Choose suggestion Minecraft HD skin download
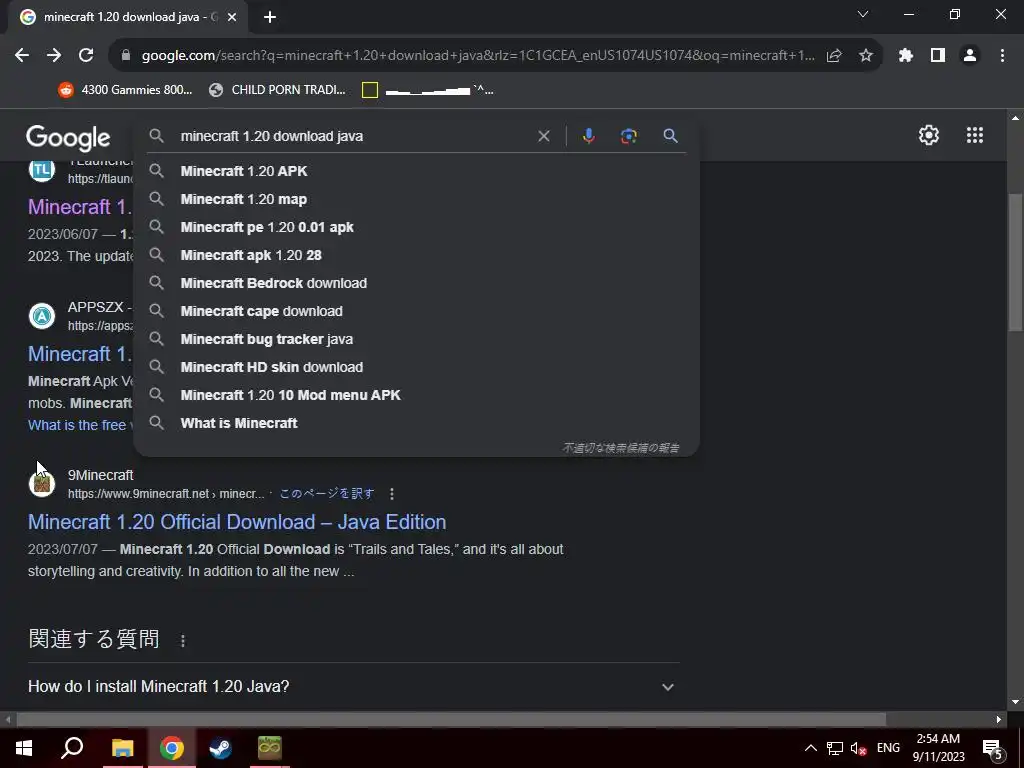 click(417, 368)
